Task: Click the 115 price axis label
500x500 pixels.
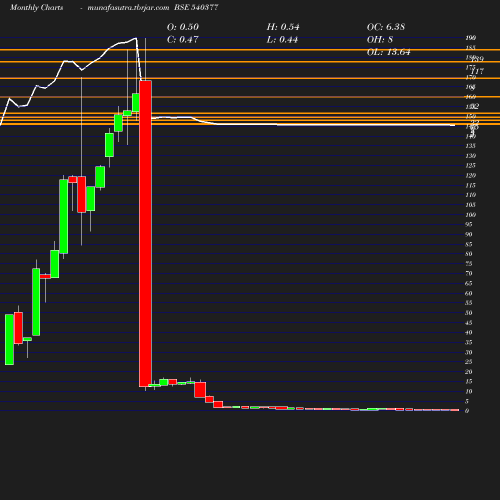Action: pos(471,185)
